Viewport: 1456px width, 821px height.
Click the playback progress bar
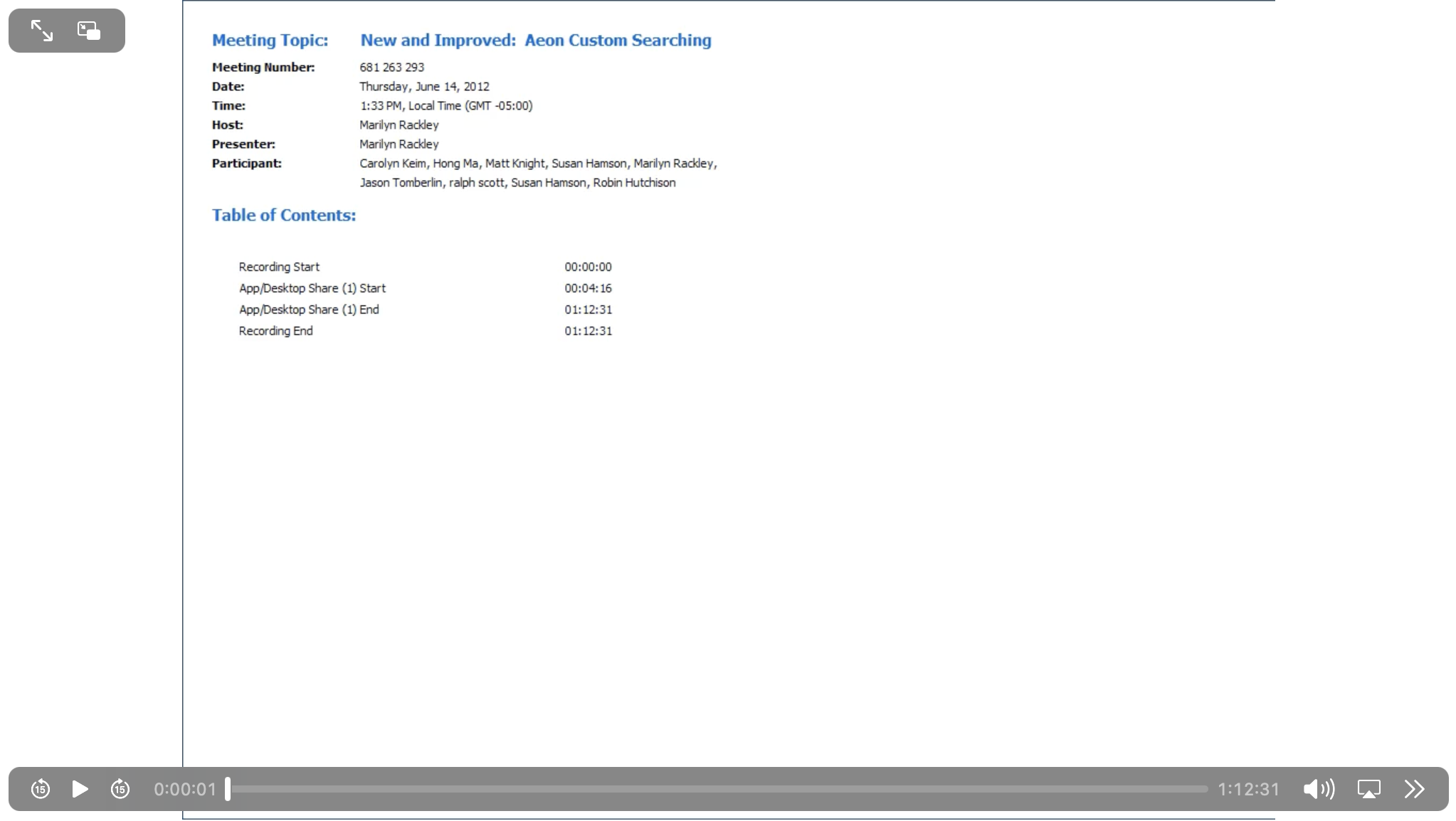712,789
